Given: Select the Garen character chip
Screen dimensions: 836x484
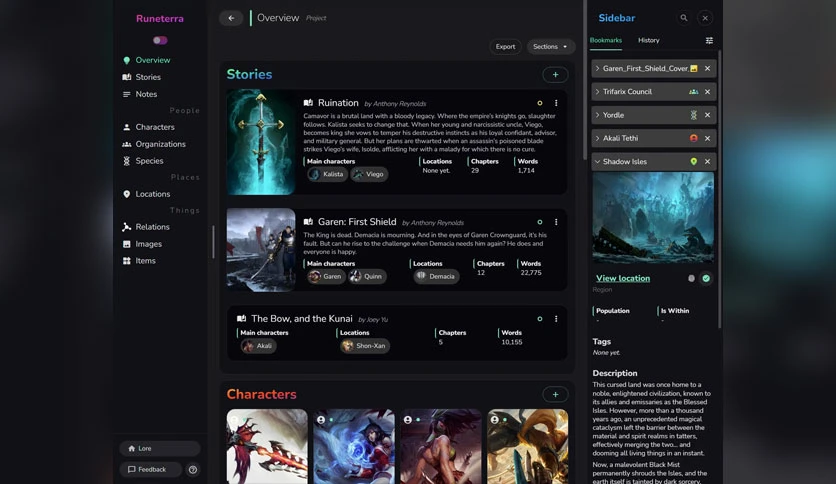Looking at the screenshot, I should 326,276.
